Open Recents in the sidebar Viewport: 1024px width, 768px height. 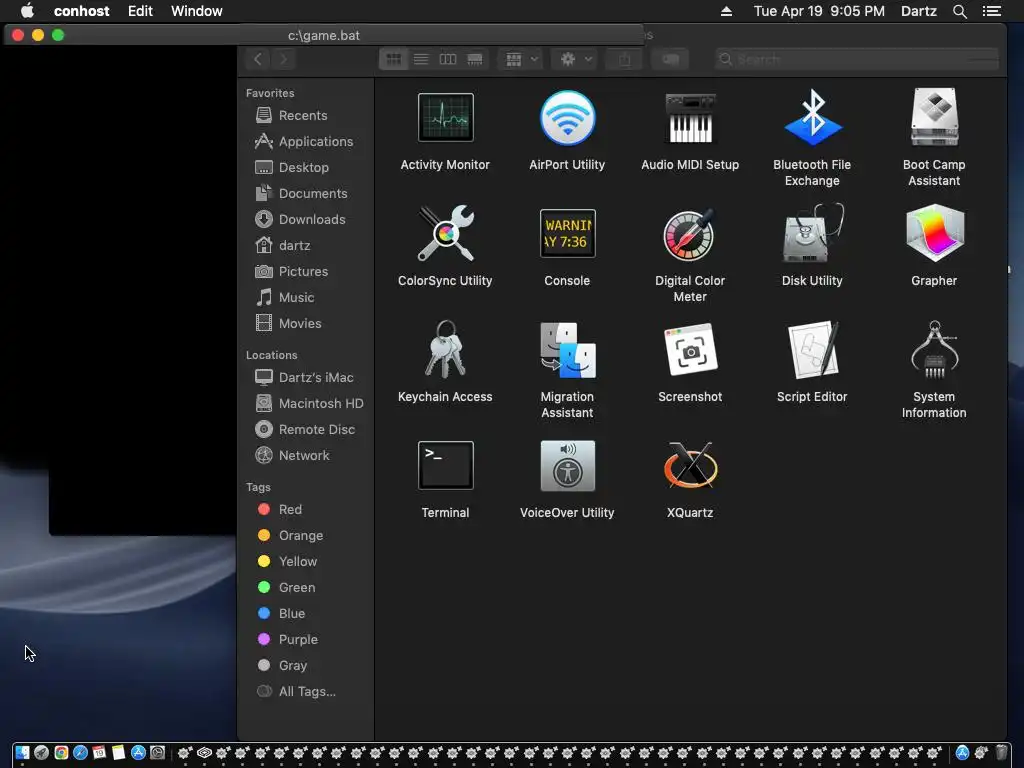305,116
